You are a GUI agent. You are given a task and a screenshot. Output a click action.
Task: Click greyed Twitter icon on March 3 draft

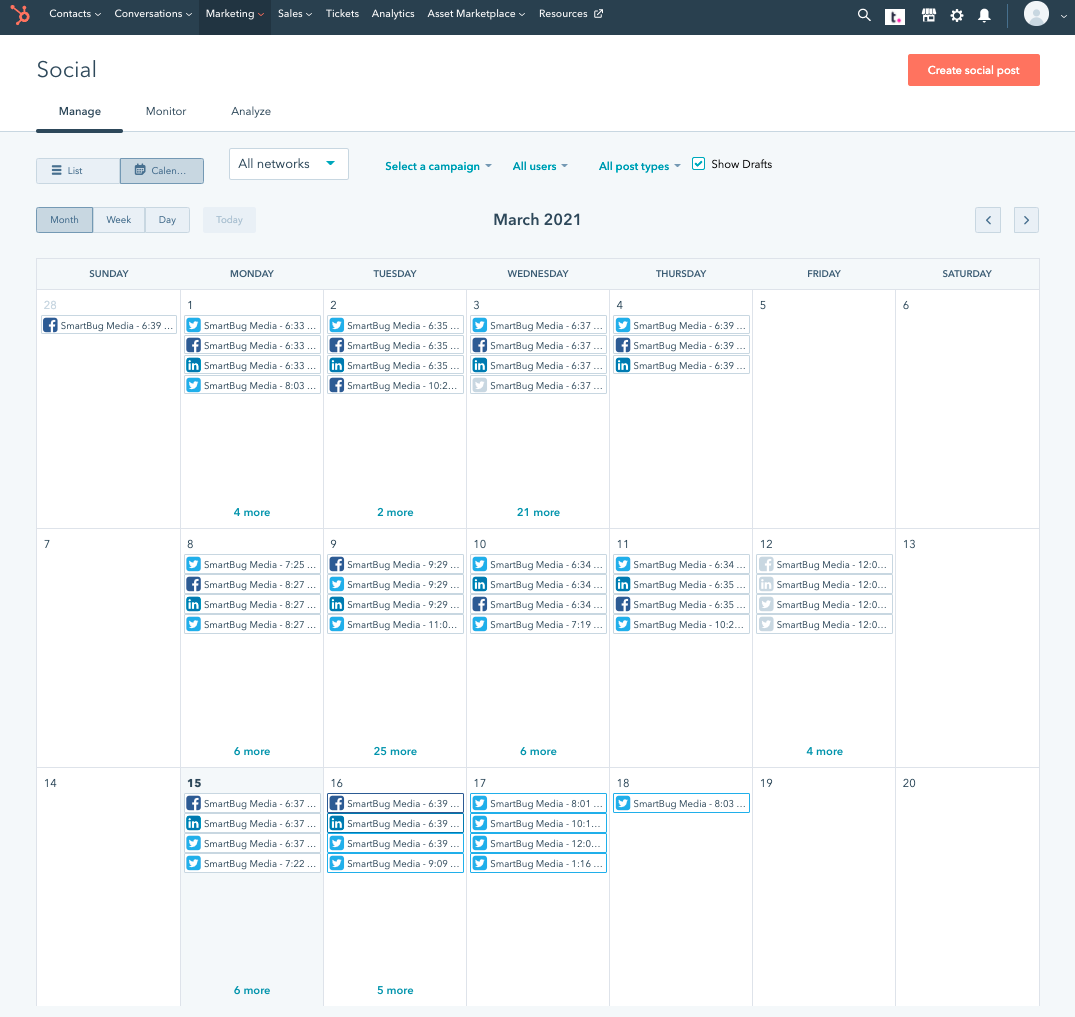[x=480, y=385]
